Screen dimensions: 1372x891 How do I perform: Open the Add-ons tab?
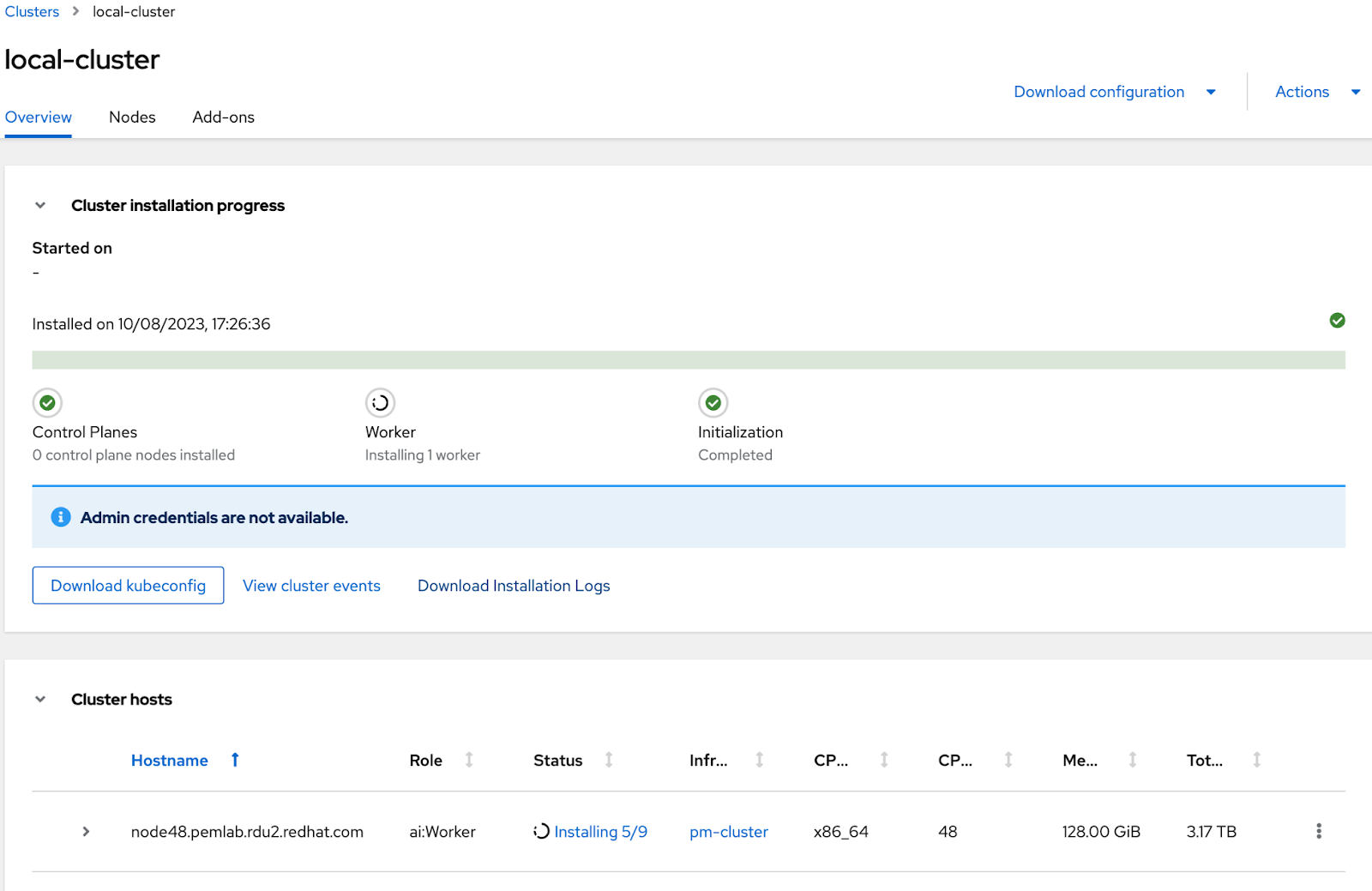tap(223, 117)
